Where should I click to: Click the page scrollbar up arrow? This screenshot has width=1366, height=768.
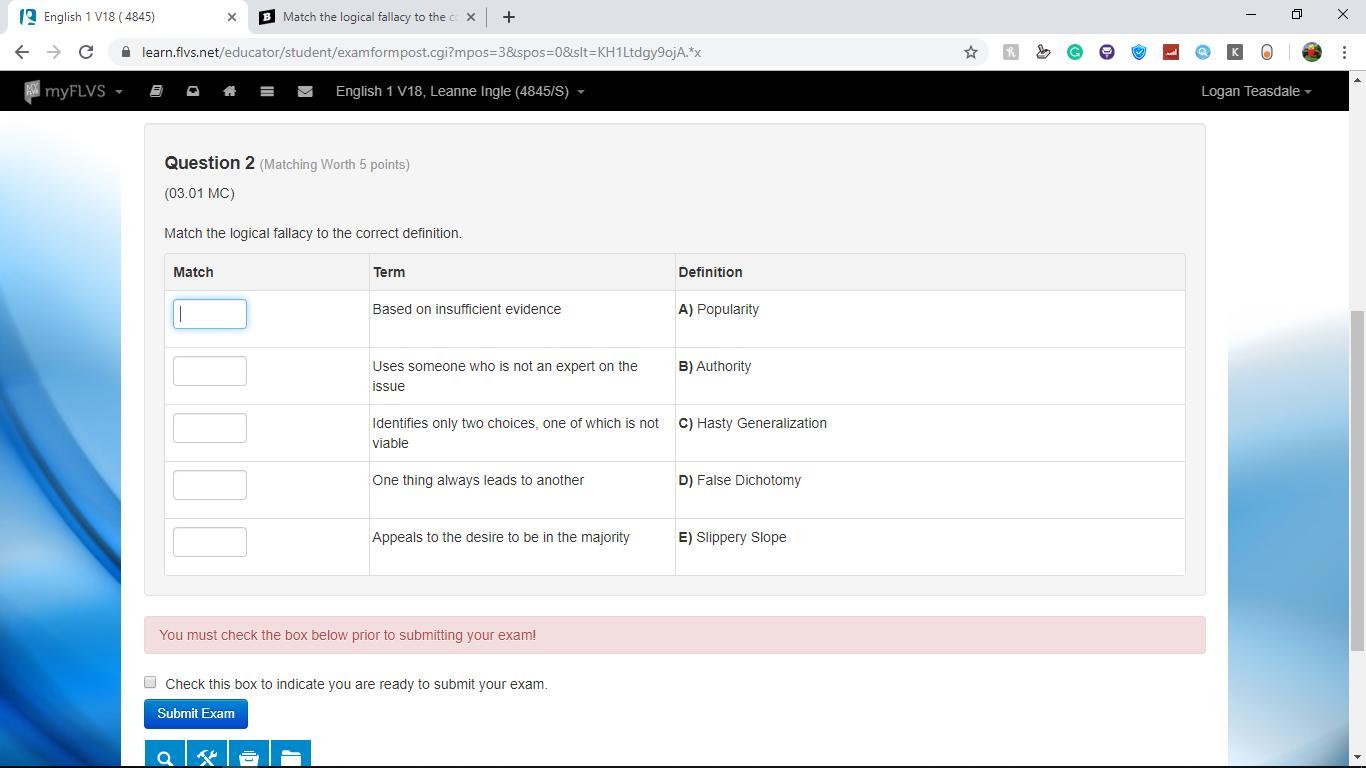click(x=1357, y=79)
